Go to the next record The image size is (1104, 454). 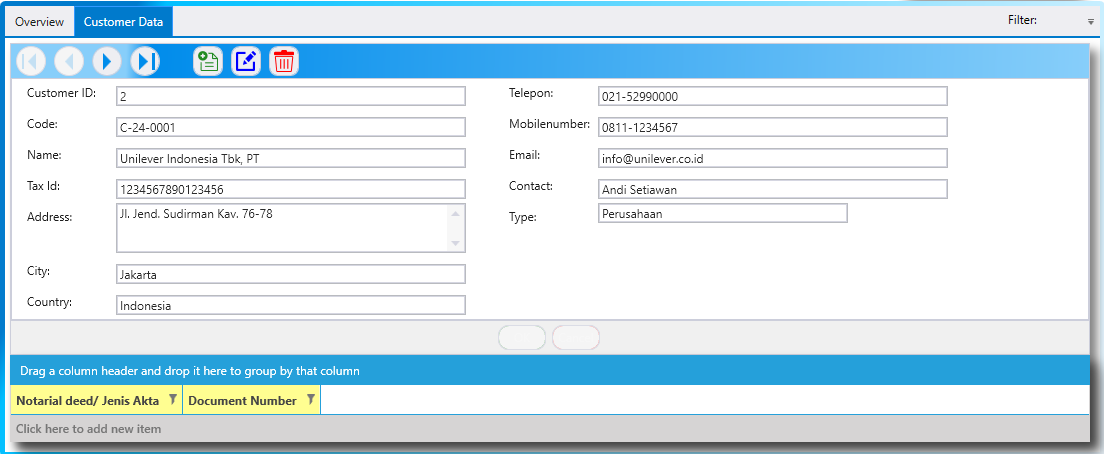[107, 61]
